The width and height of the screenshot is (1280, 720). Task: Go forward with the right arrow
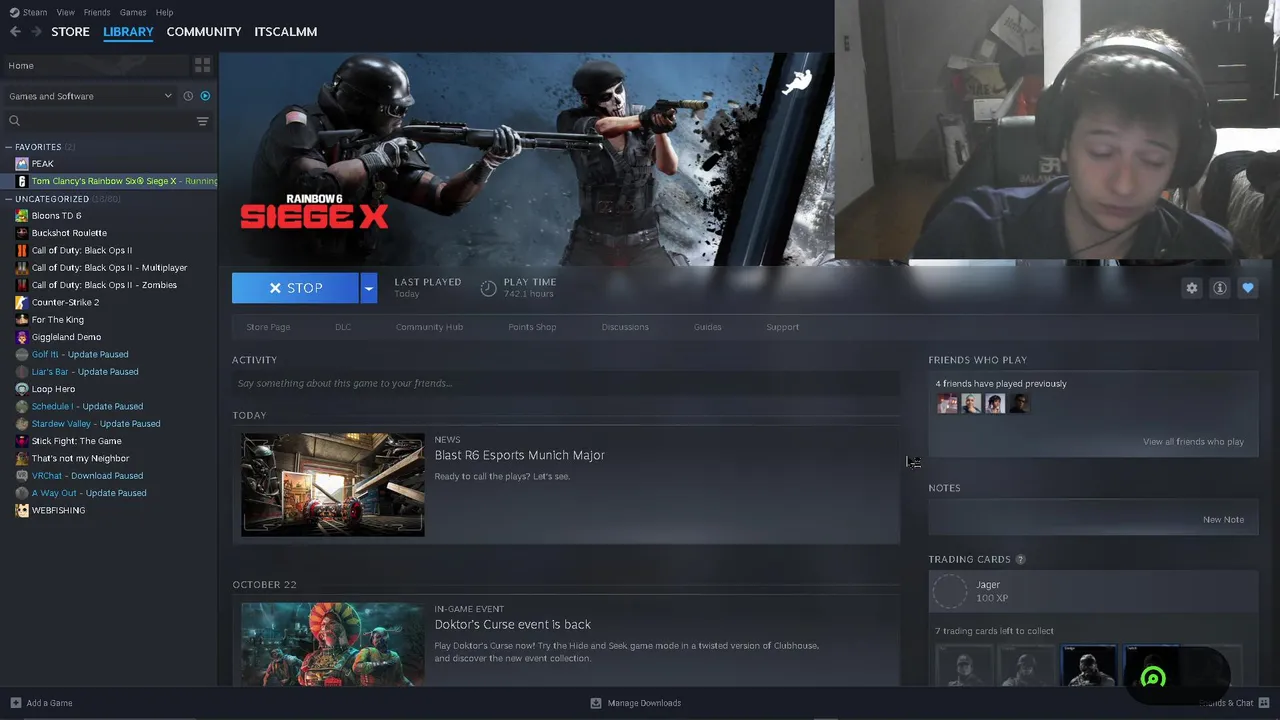(36, 32)
